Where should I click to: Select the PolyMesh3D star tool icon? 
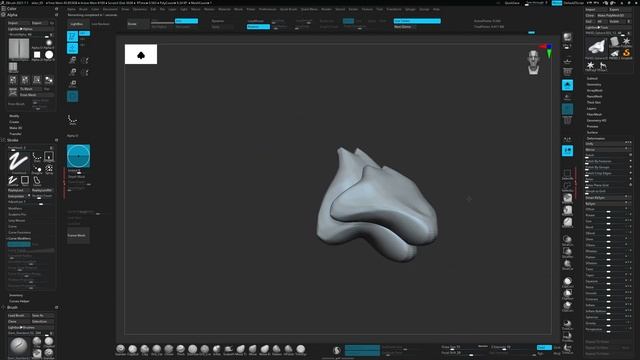[627, 42]
